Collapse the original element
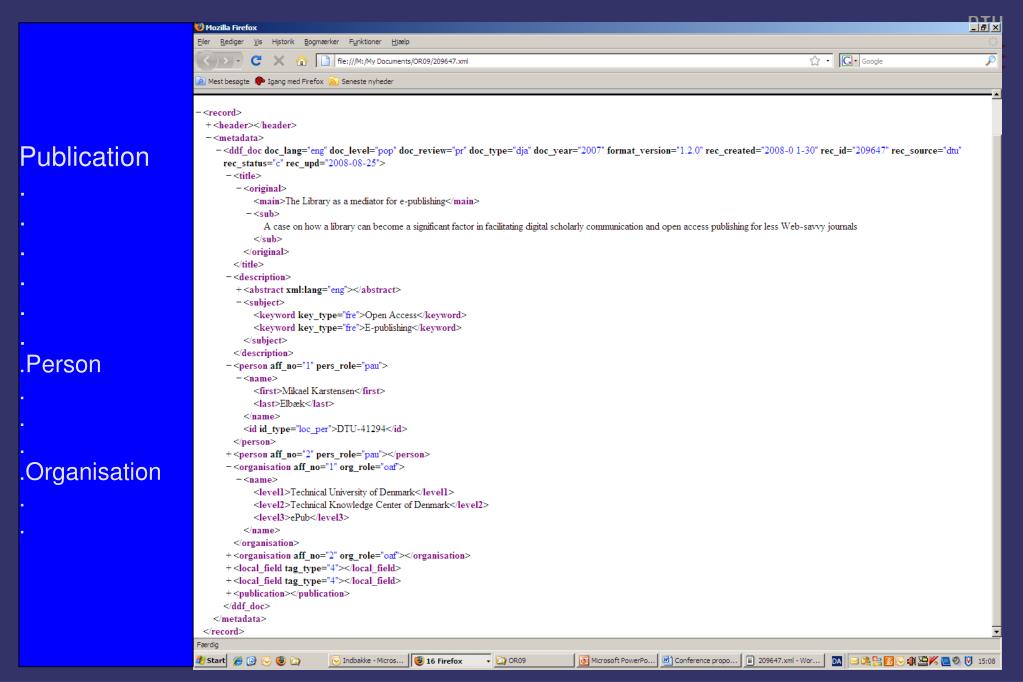The width and height of the screenshot is (1023, 682). (239, 189)
